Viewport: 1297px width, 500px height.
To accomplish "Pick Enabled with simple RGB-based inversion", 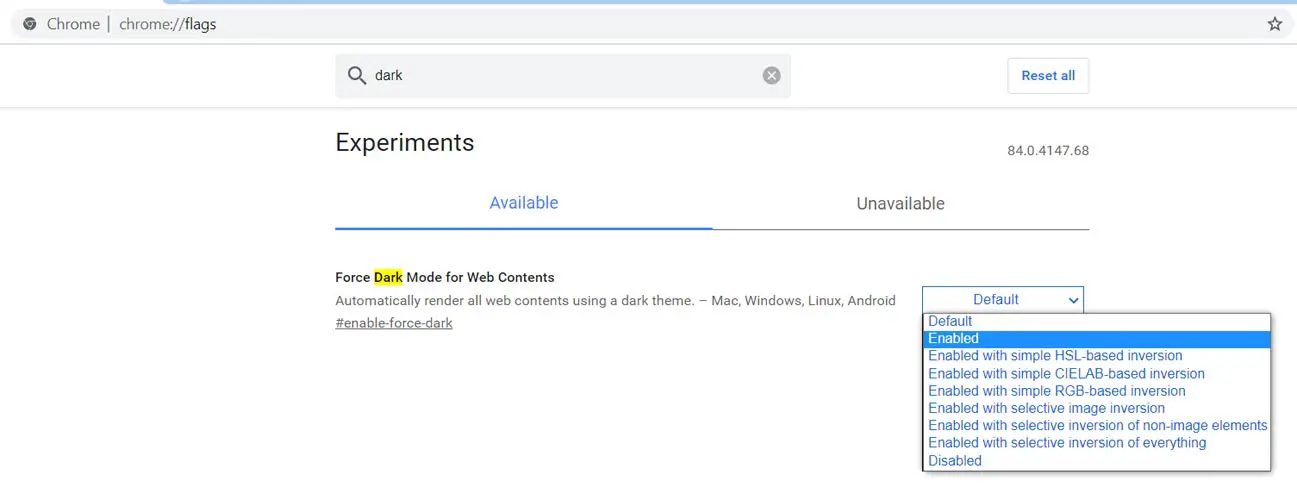I will coord(1096,391).
